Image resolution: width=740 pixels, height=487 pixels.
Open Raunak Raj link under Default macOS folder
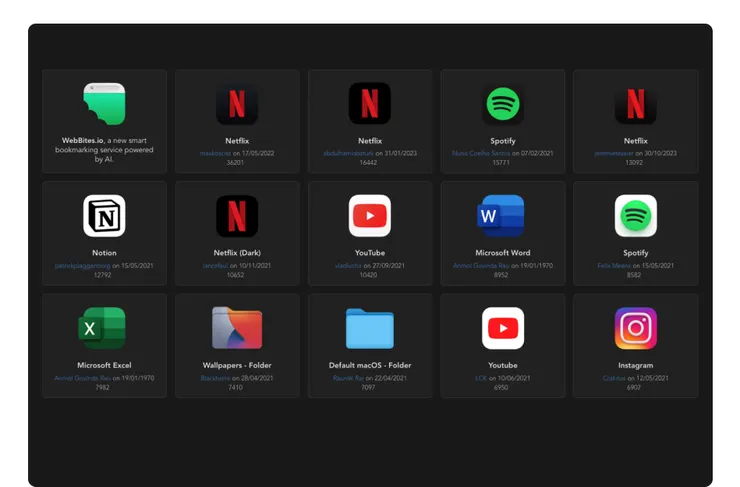[348, 378]
